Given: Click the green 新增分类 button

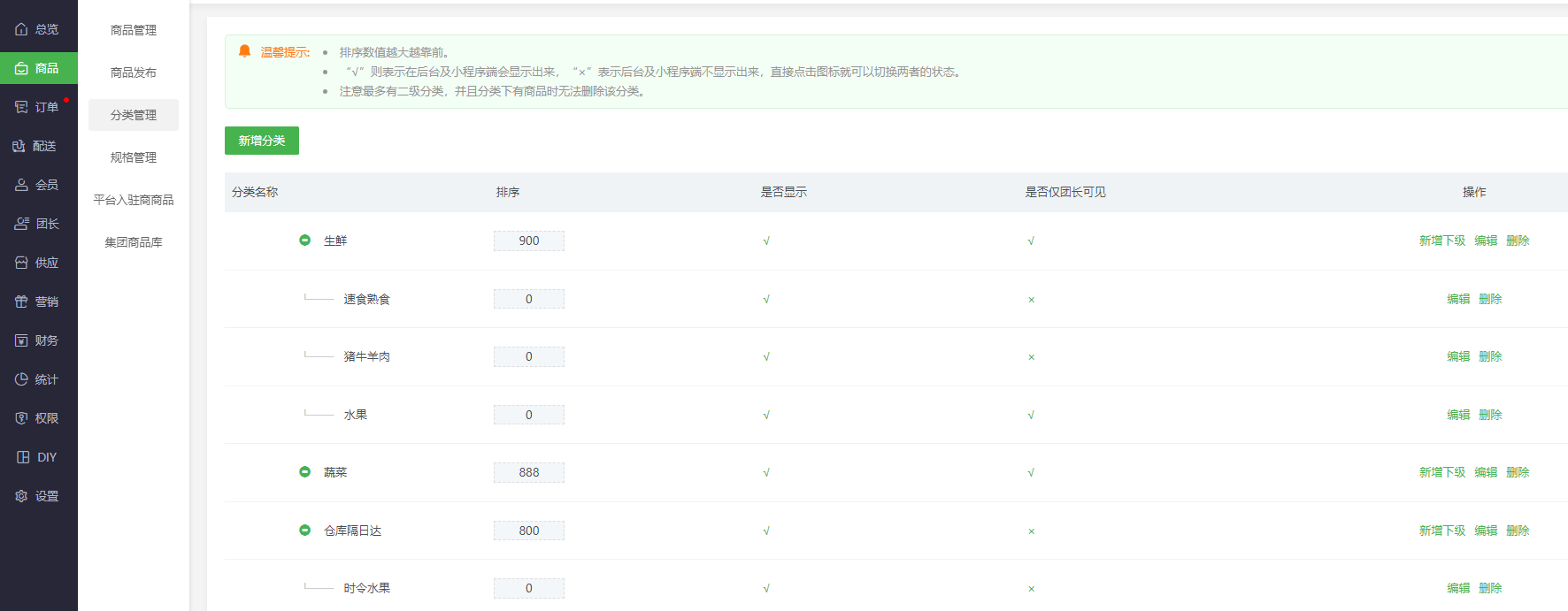Looking at the screenshot, I should pyautogui.click(x=262, y=141).
